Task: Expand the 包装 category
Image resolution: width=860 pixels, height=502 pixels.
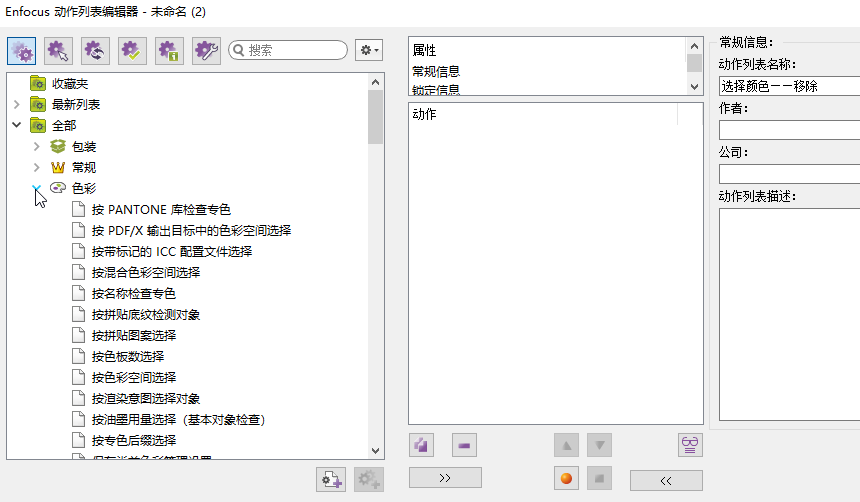Action: pos(37,146)
